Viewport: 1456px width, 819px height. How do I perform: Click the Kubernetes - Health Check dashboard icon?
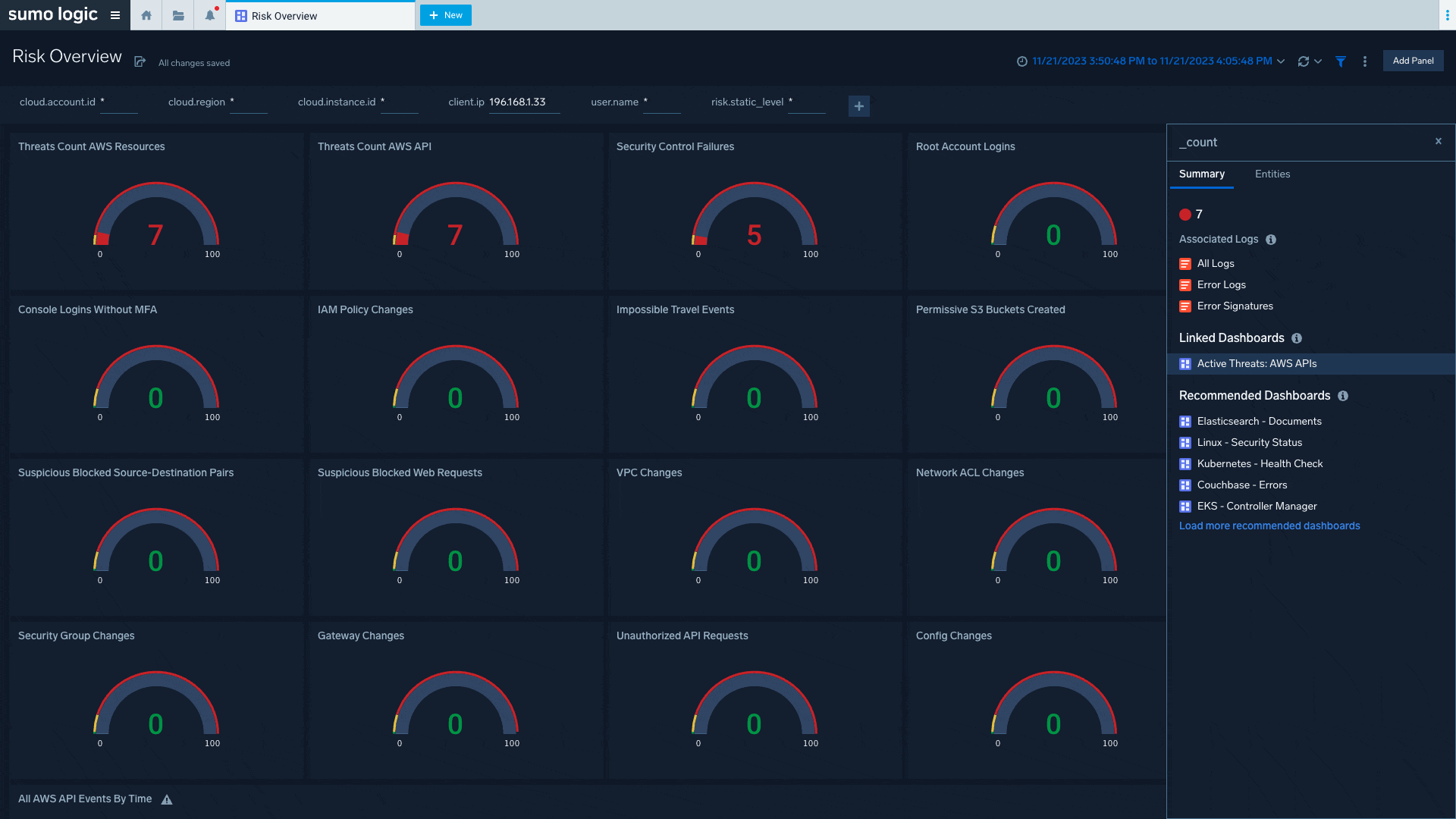click(x=1185, y=464)
